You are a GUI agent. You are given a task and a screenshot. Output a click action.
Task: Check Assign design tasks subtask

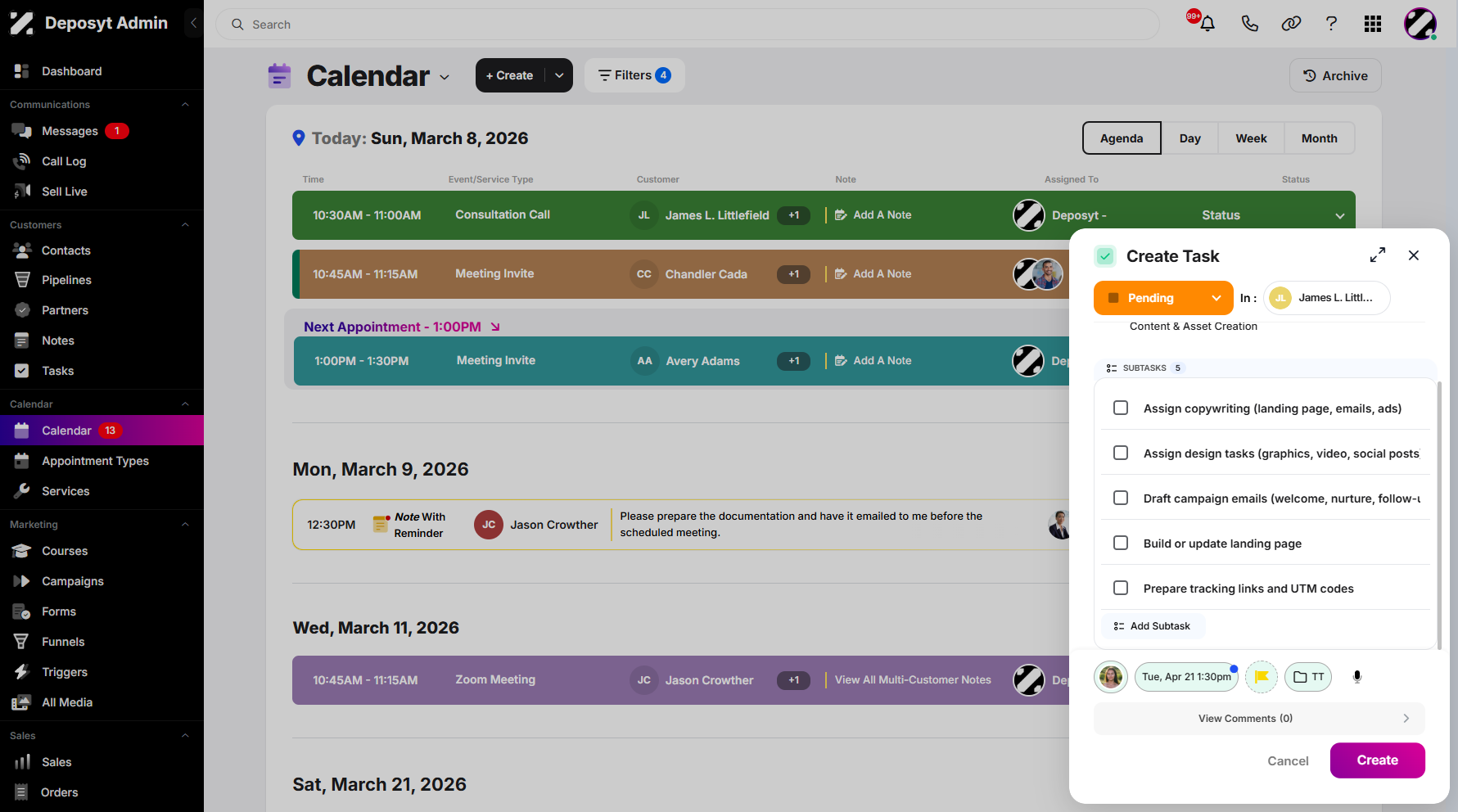pyautogui.click(x=1121, y=453)
